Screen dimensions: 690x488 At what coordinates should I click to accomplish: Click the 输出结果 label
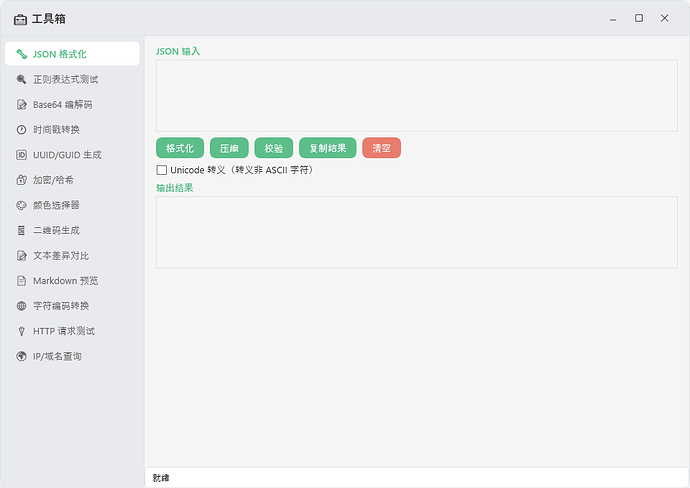[175, 188]
